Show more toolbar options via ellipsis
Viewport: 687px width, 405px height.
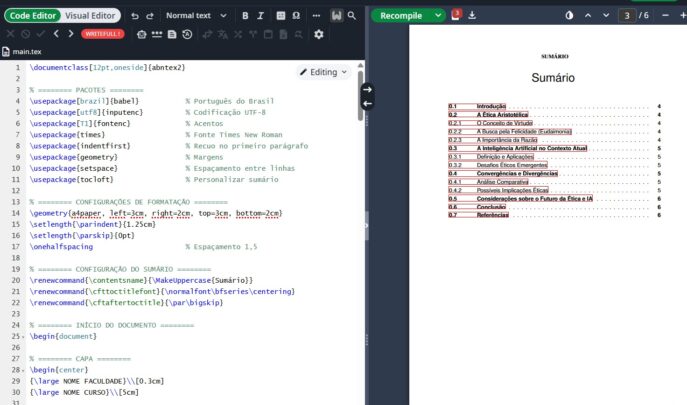[x=317, y=16]
